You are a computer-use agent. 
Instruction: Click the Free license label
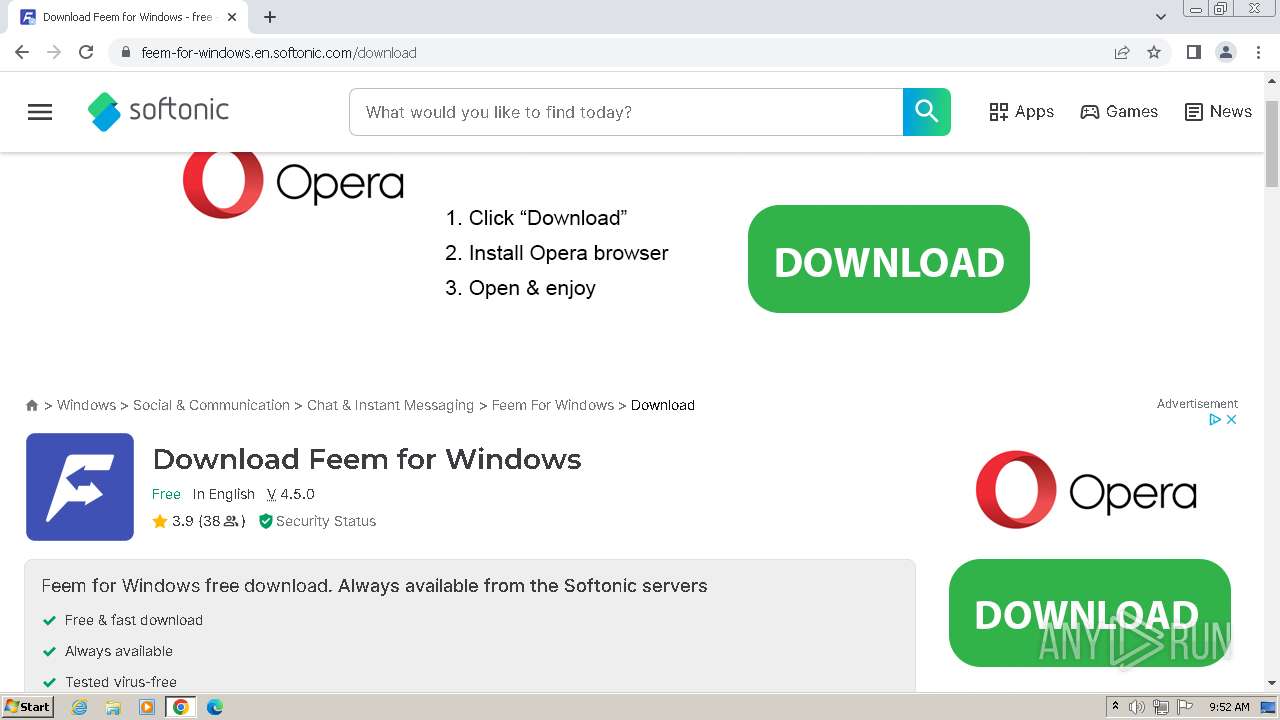coord(166,494)
